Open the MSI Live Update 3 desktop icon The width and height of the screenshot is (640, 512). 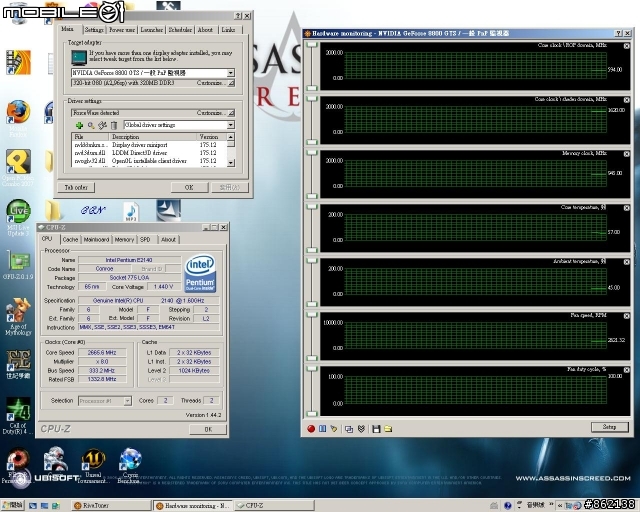tap(18, 212)
